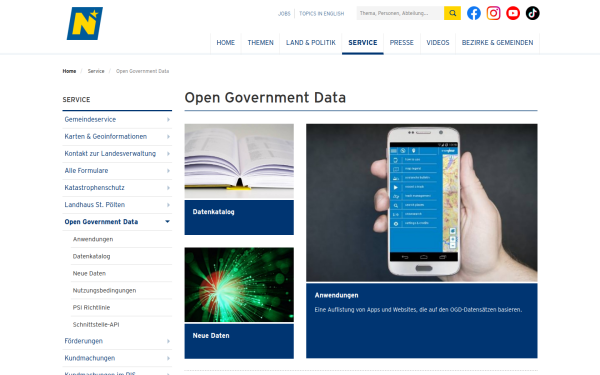Click the Home breadcrumb
Screen dimensions: 600x375
point(69,71)
